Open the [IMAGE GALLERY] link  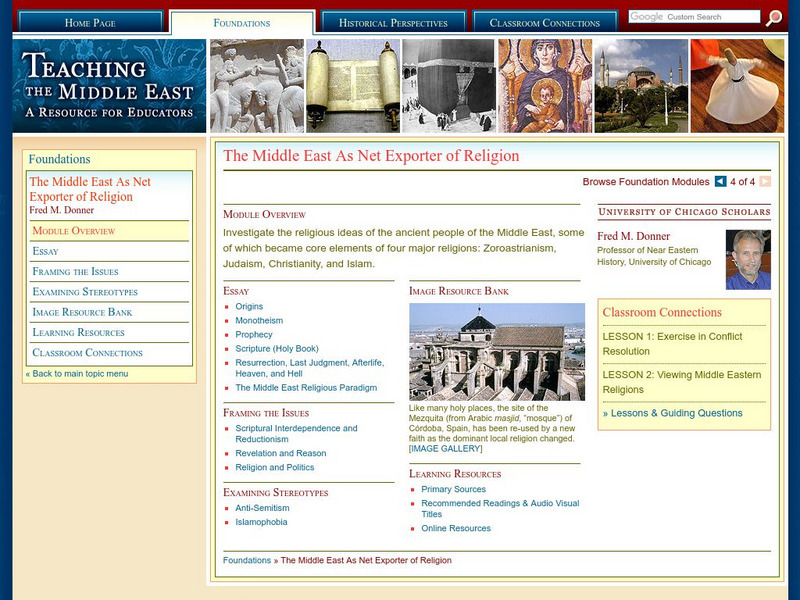(445, 448)
